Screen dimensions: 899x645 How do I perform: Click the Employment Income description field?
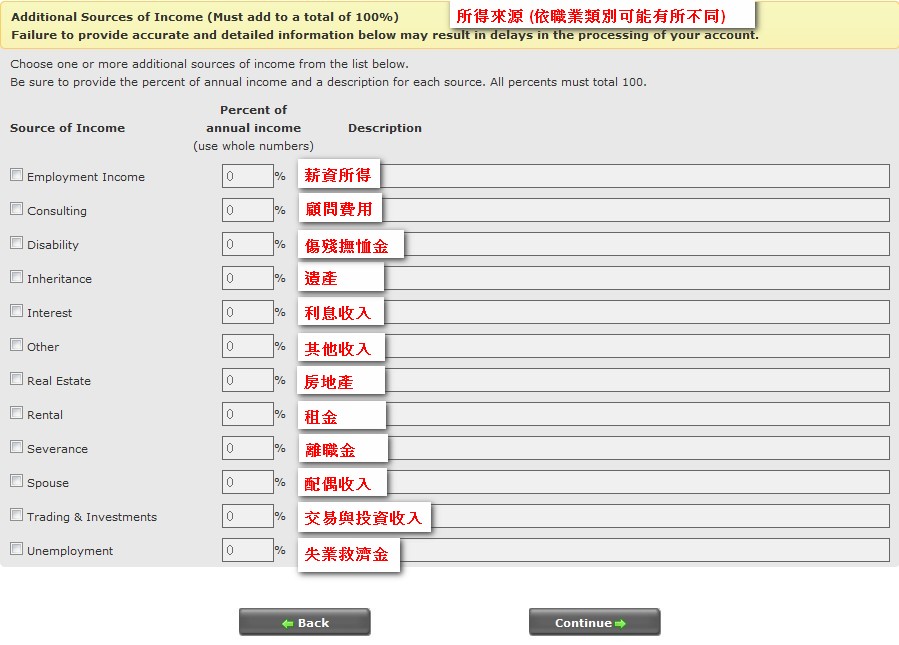[x=594, y=176]
